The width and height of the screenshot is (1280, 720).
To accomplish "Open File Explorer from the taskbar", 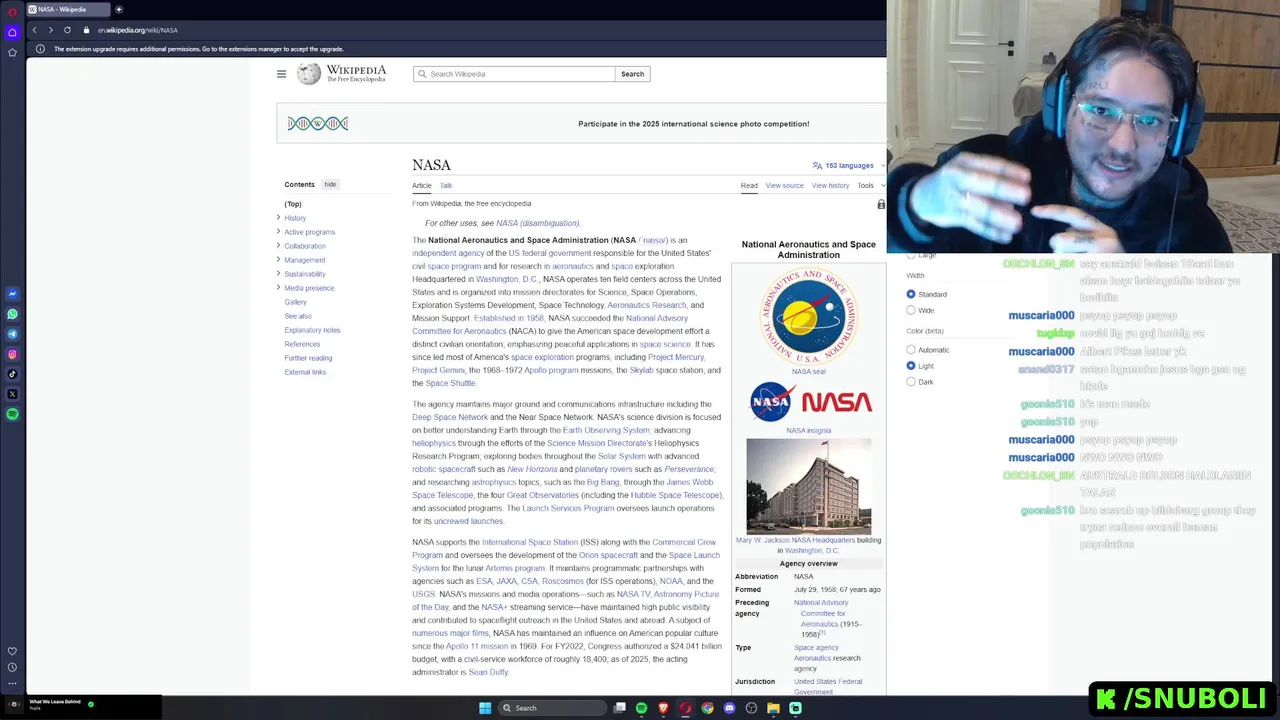I will point(773,708).
